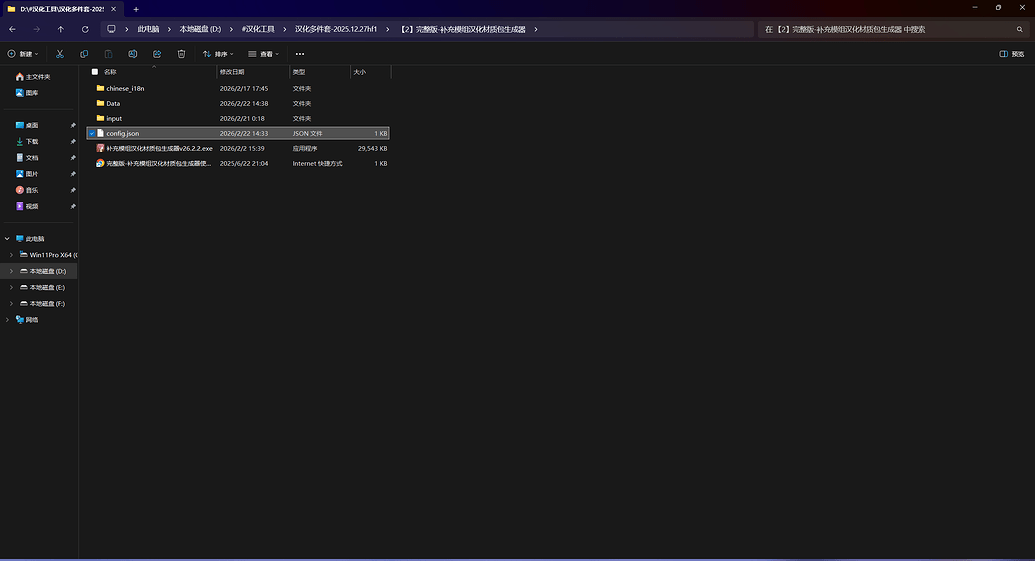Viewport: 1035px width, 561px height.
Task: Click the Rename icon in toolbar
Action: [x=133, y=54]
